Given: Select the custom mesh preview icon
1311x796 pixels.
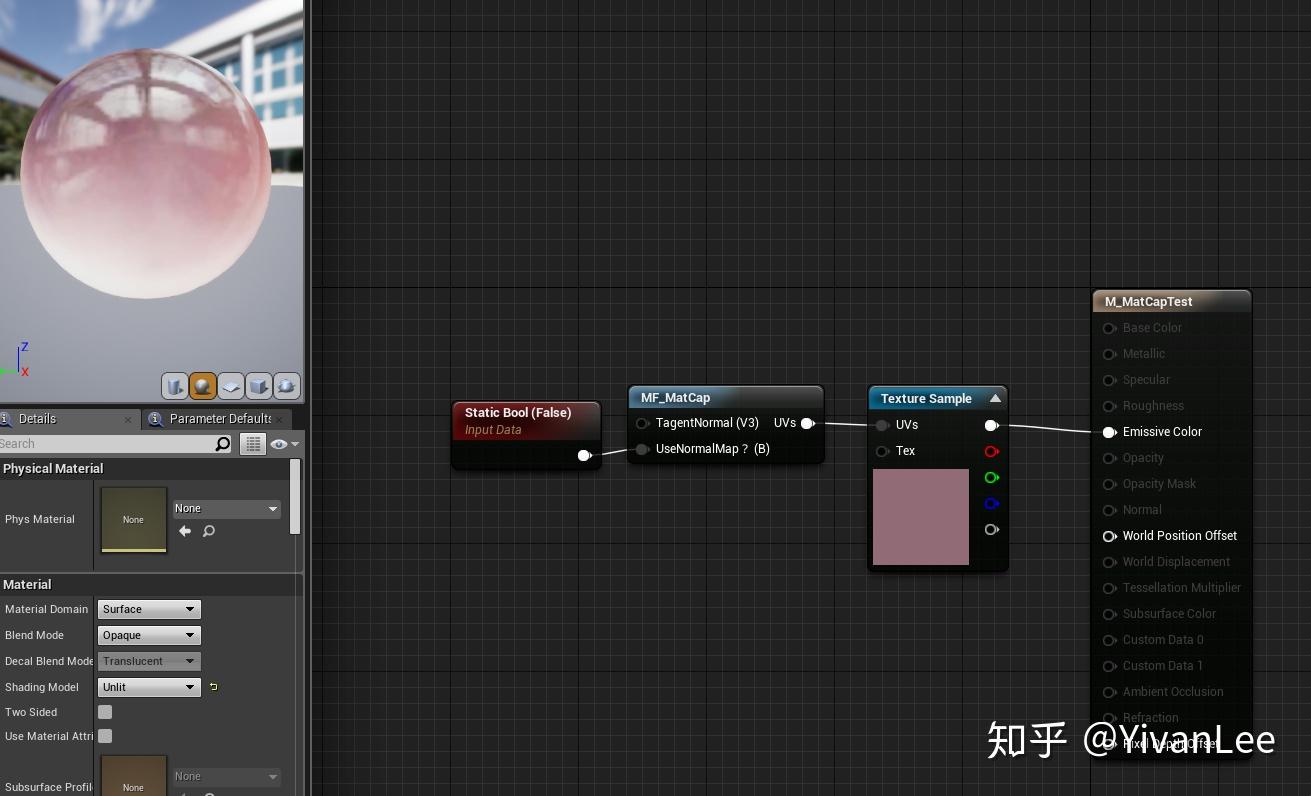Looking at the screenshot, I should tap(285, 385).
